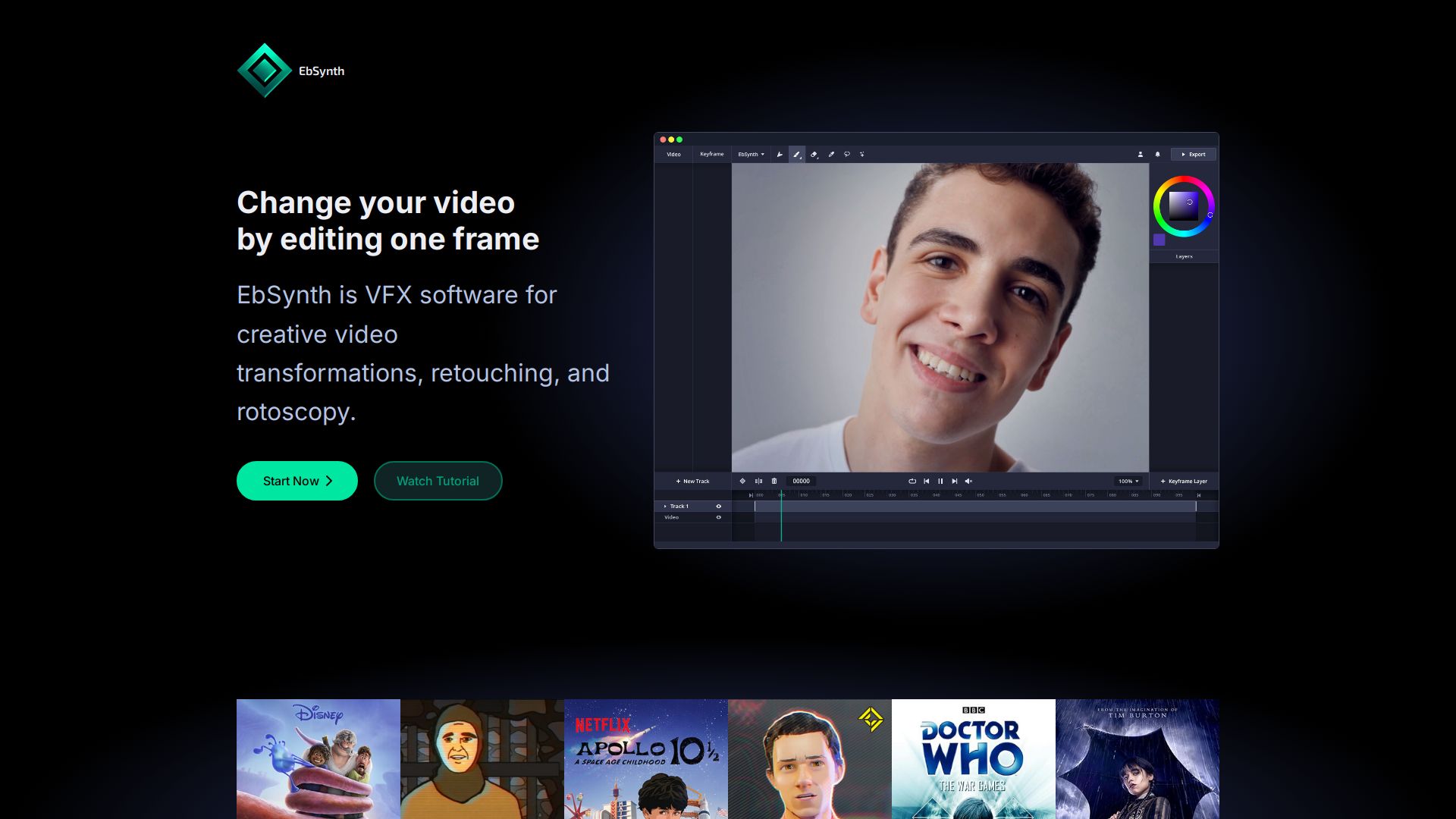Expand Track 1 disclosure arrow

pyautogui.click(x=665, y=506)
